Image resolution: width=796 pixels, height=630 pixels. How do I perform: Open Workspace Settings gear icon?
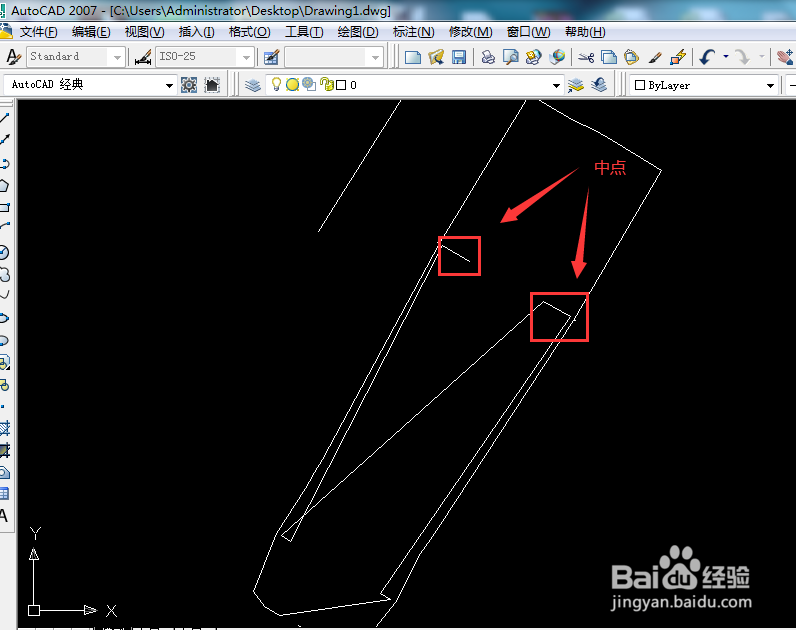[189, 85]
